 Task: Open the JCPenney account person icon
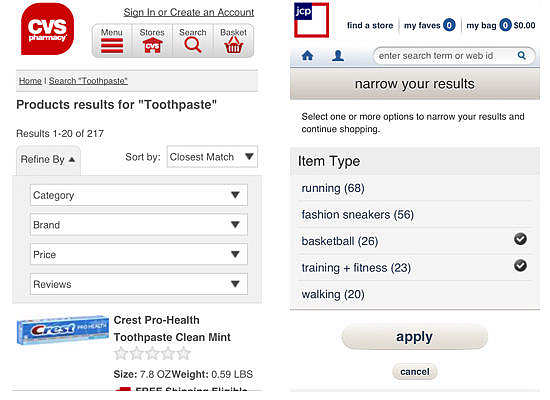tap(338, 56)
